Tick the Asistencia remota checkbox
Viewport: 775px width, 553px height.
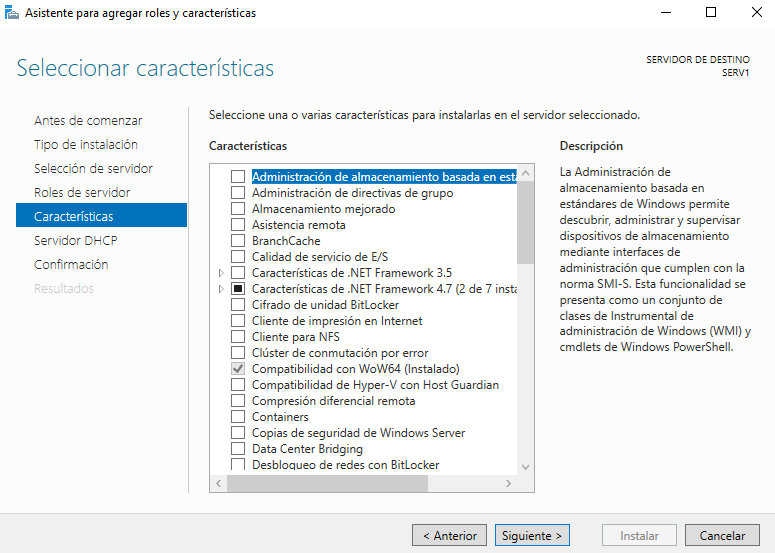[x=238, y=224]
